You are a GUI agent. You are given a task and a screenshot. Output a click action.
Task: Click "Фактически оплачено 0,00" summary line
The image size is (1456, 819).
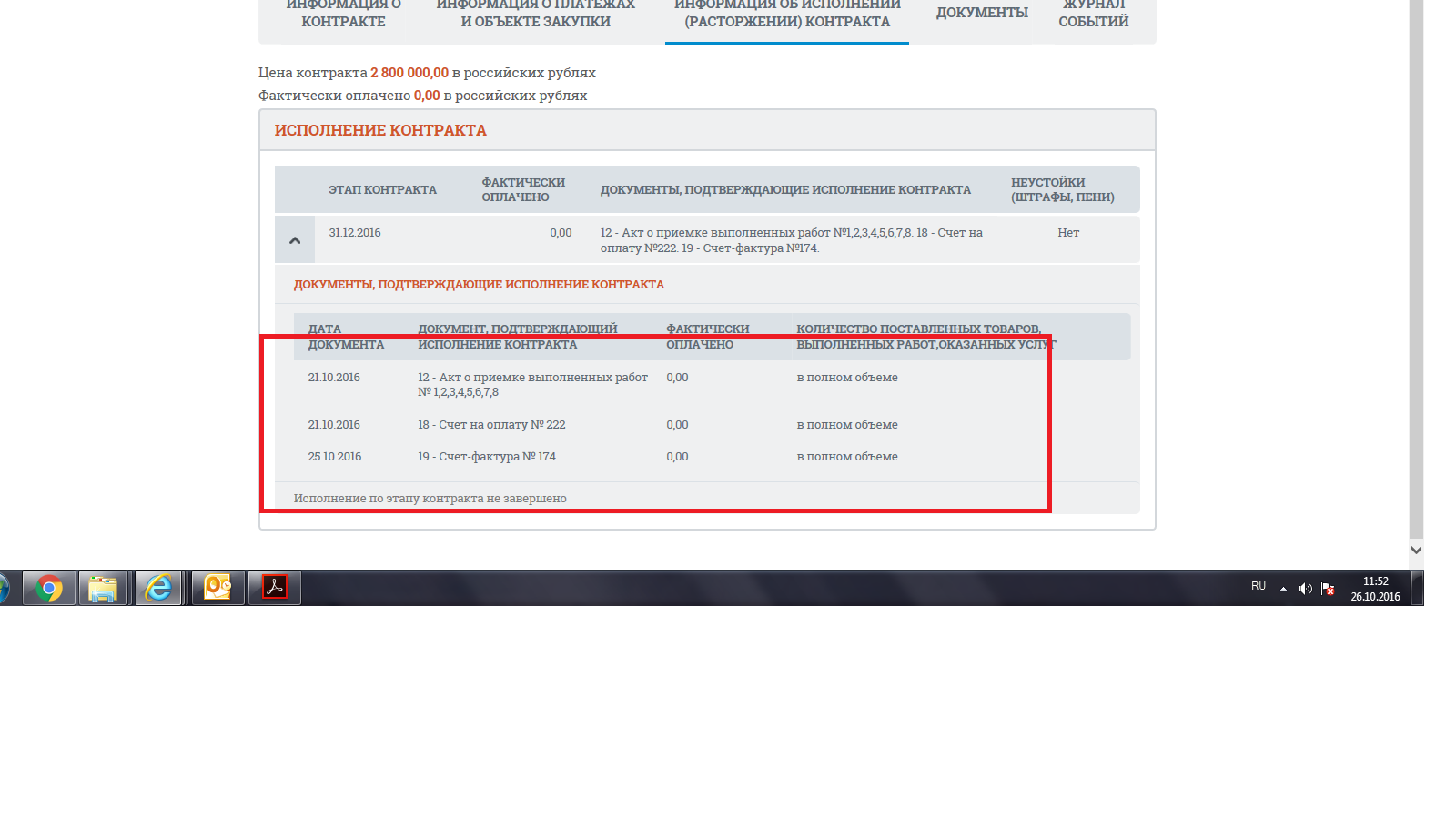422,96
